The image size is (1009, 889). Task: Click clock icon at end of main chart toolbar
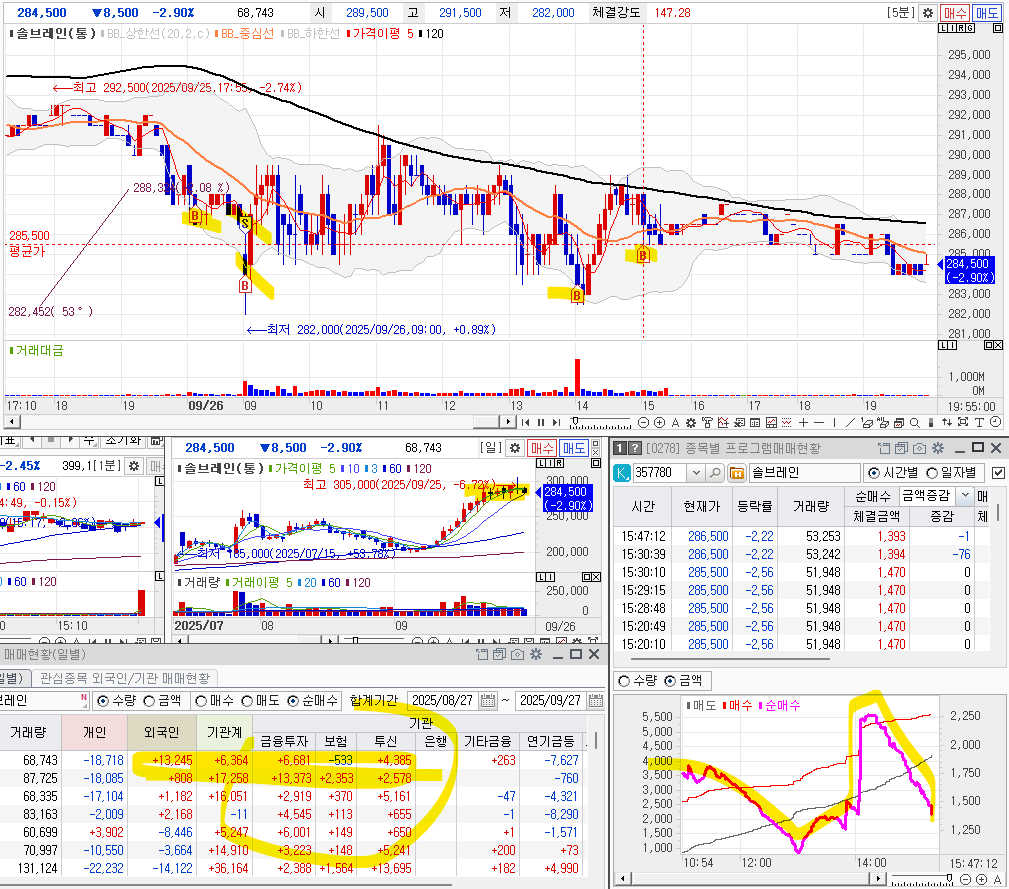(995, 422)
